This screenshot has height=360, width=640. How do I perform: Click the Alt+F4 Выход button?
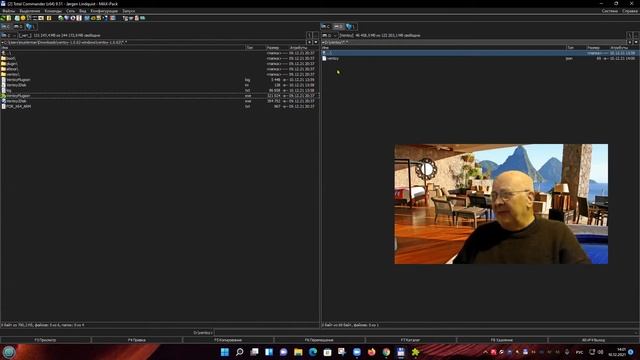point(593,340)
